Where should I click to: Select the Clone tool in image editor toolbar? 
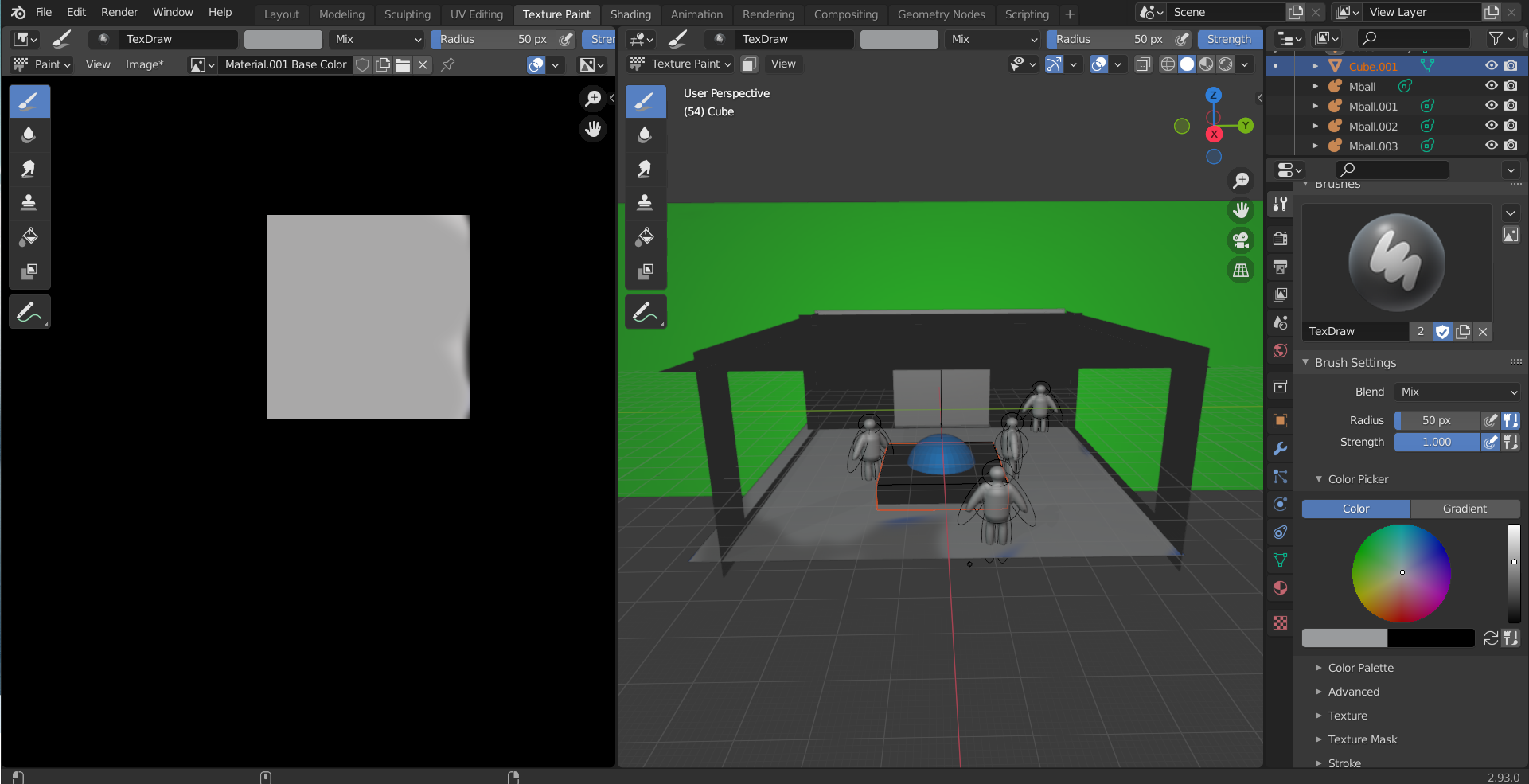tap(29, 203)
